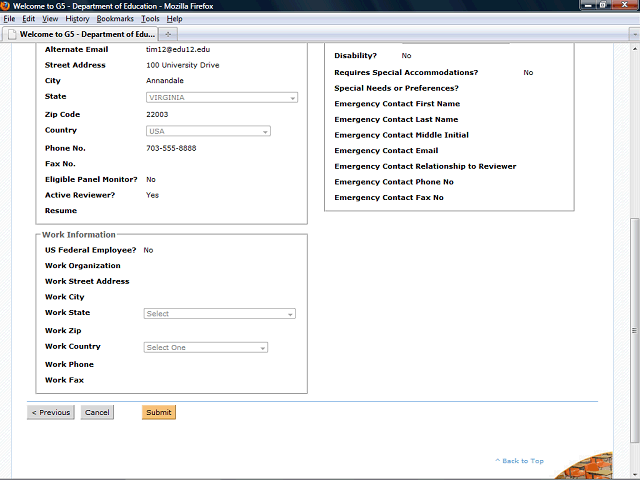
Task: Expand the Work State Select dropdown
Action: pyautogui.click(x=220, y=313)
